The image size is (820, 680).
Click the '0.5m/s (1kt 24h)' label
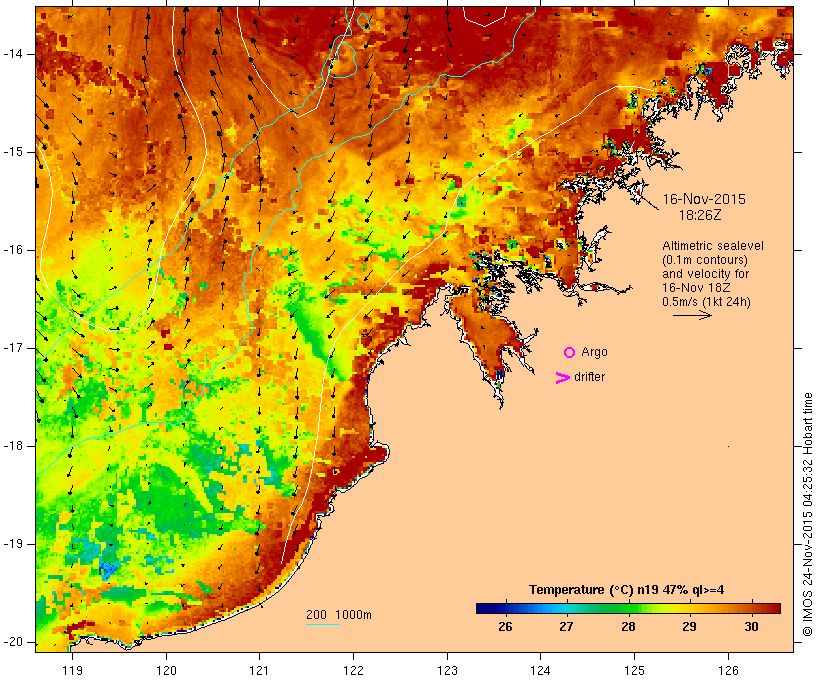pyautogui.click(x=706, y=302)
